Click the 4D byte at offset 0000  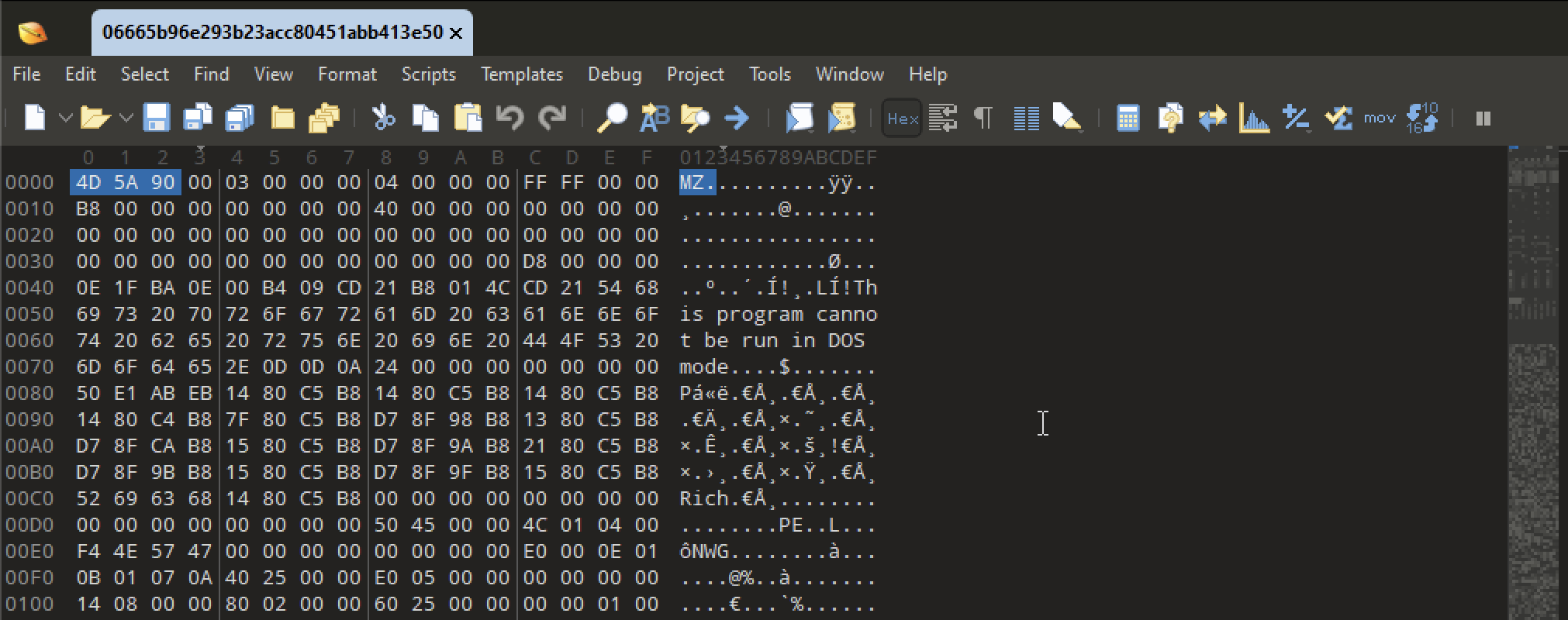pos(88,183)
